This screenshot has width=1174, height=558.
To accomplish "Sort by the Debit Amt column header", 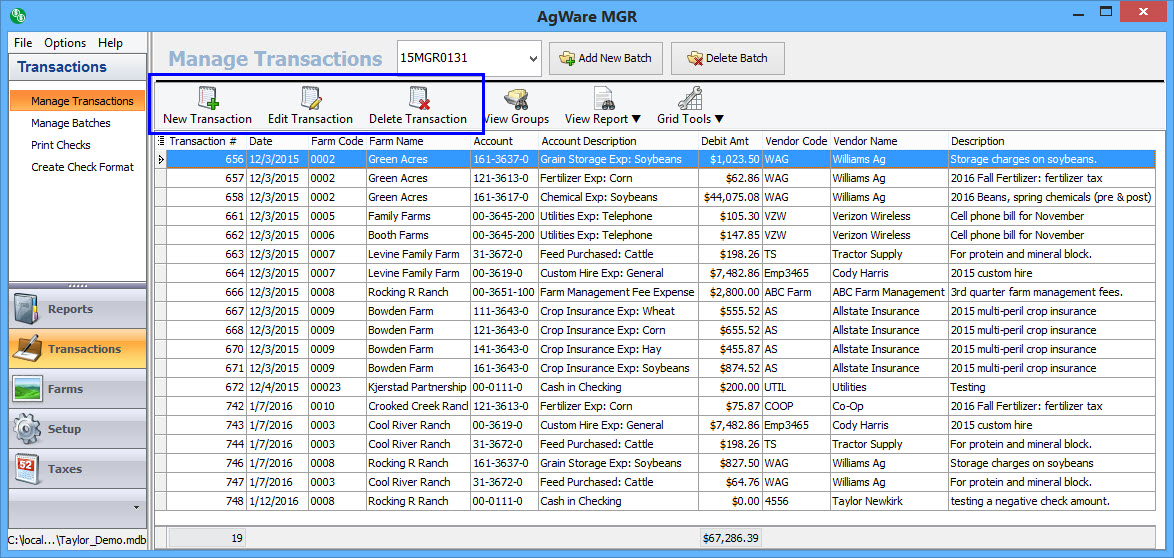I will pyautogui.click(x=729, y=141).
